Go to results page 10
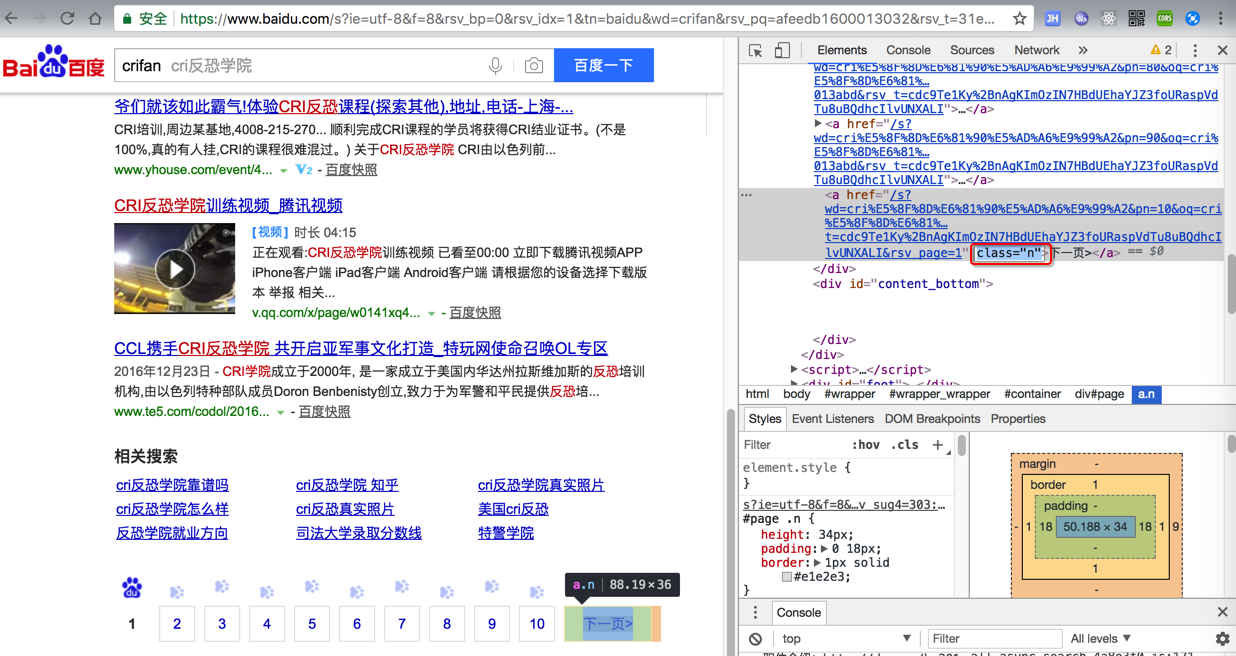Image resolution: width=1236 pixels, height=656 pixels. tap(537, 623)
